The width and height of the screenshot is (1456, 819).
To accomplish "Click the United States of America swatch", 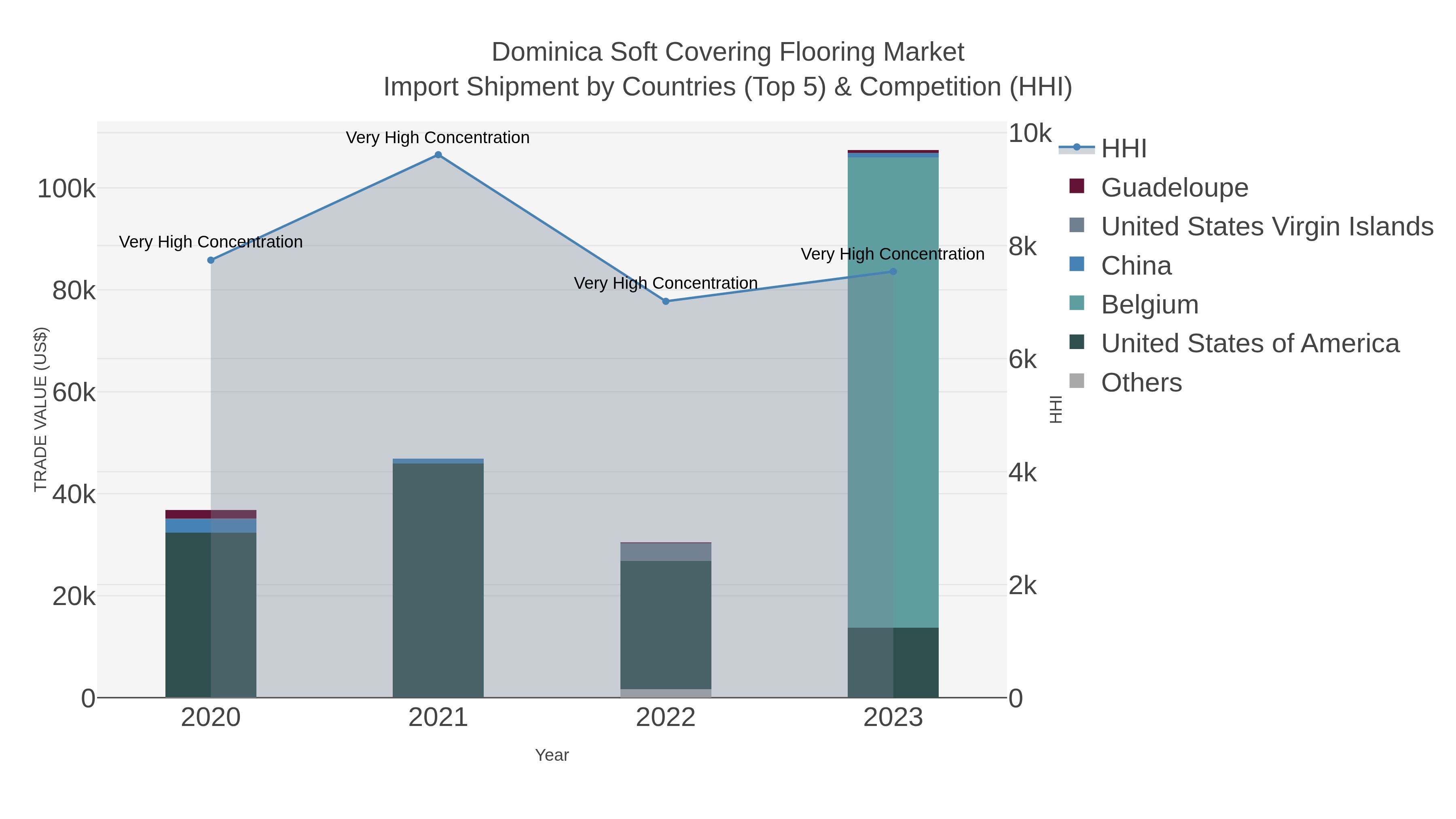I will click(x=1077, y=342).
